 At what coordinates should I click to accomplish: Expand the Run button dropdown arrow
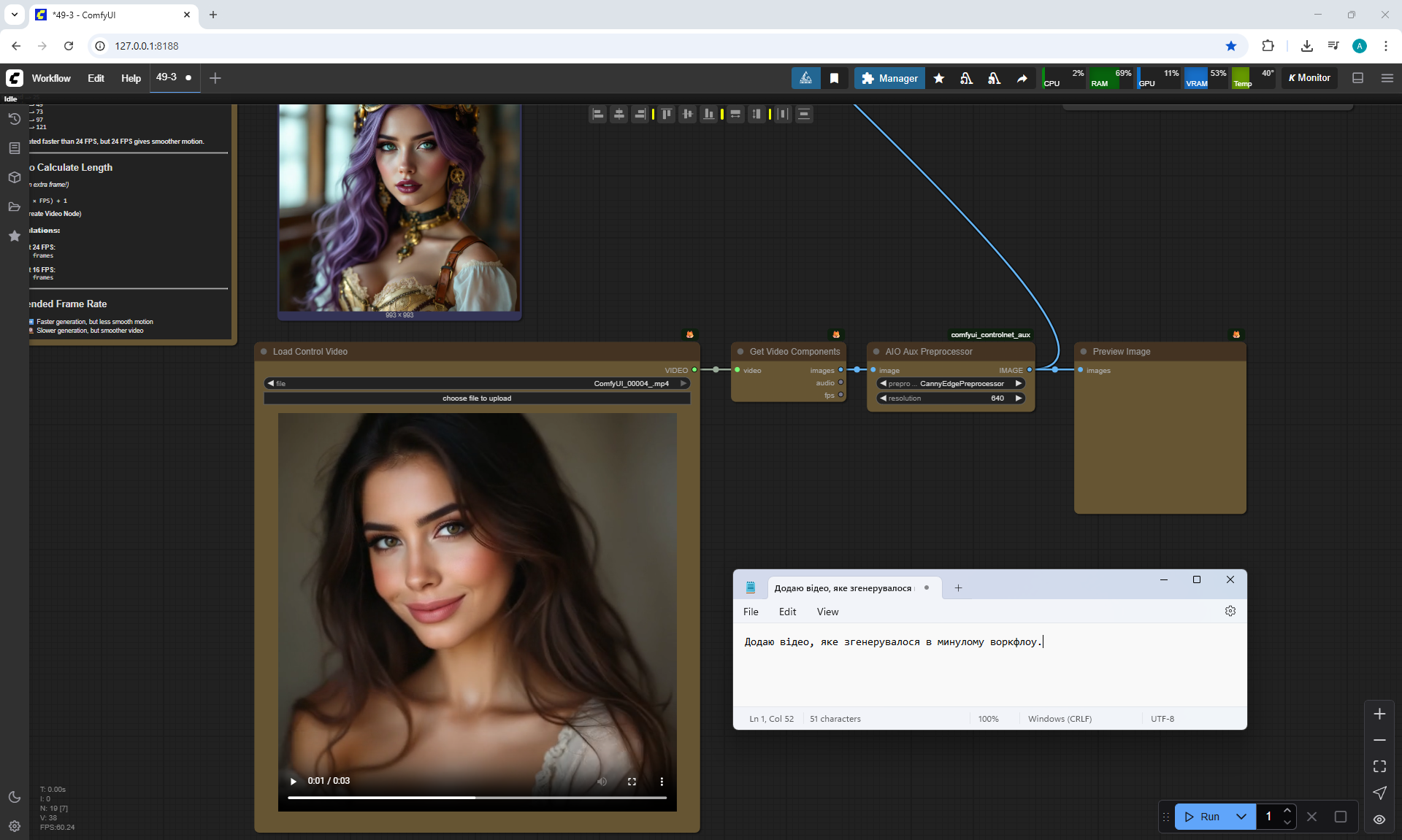pyautogui.click(x=1241, y=817)
